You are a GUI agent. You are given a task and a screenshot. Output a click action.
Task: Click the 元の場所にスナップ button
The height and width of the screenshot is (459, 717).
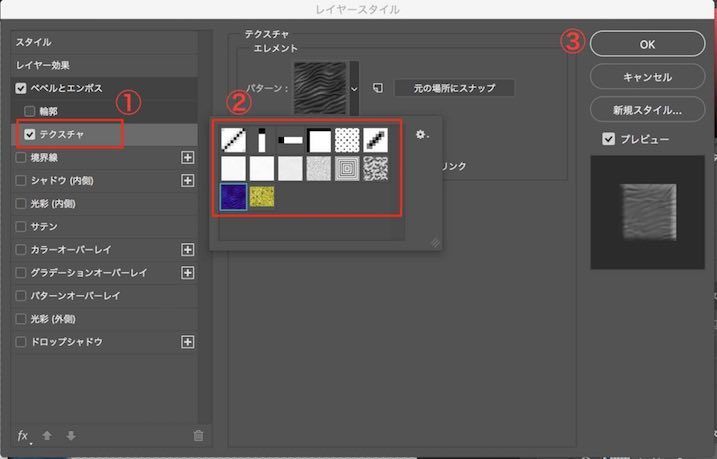pyautogui.click(x=454, y=88)
